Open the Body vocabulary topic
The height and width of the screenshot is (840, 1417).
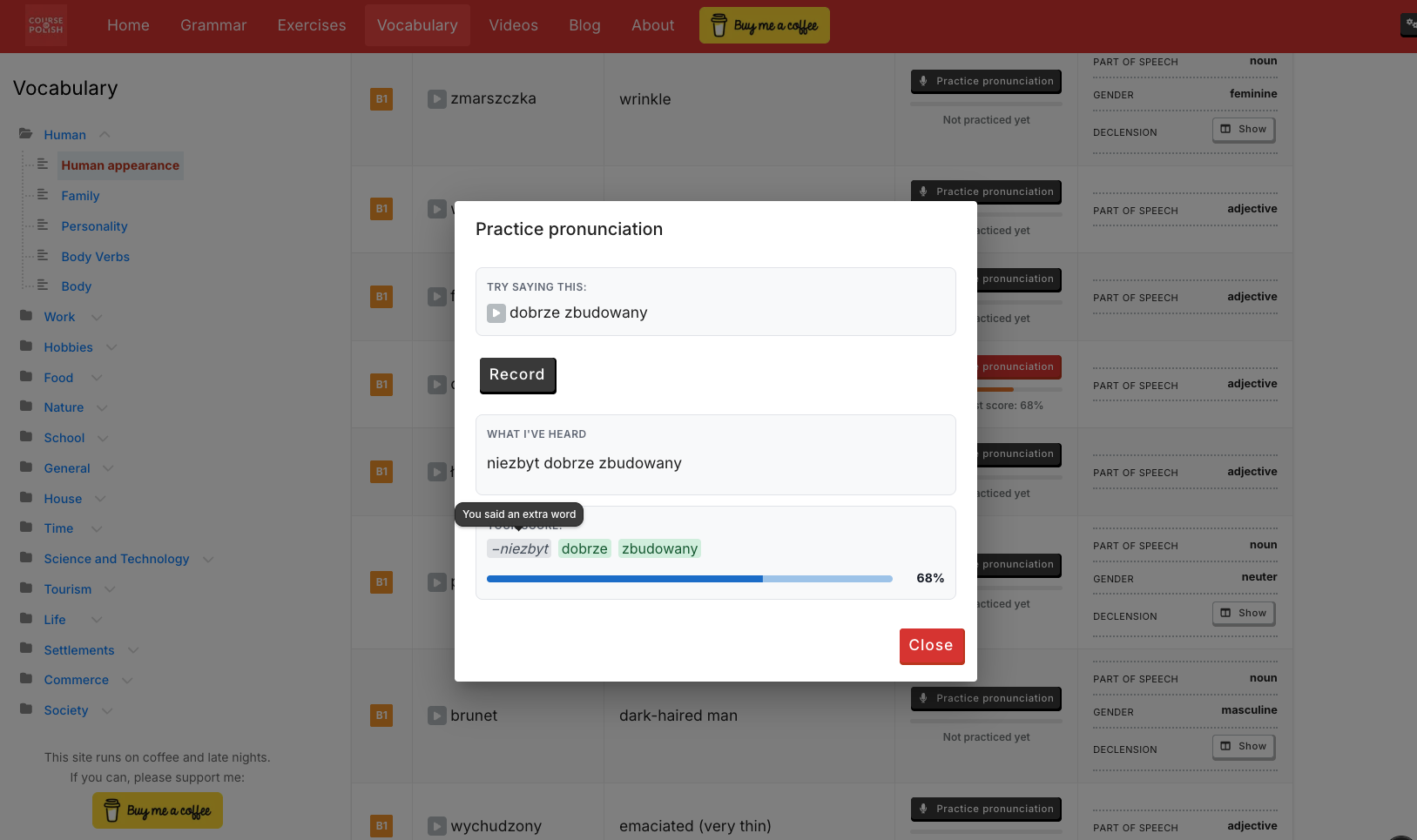coord(77,286)
